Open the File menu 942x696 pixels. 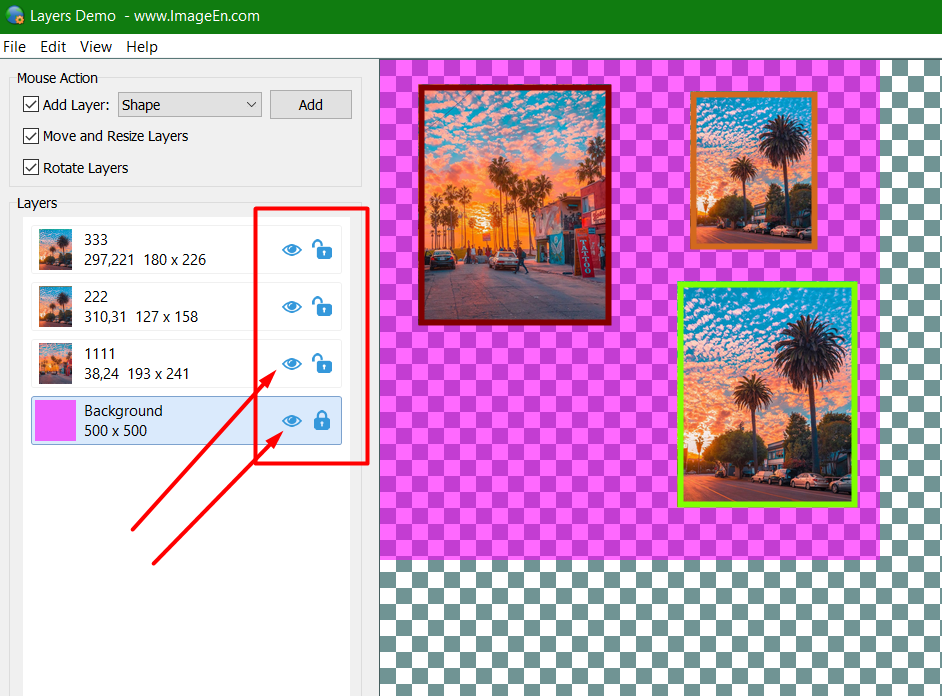(x=14, y=47)
